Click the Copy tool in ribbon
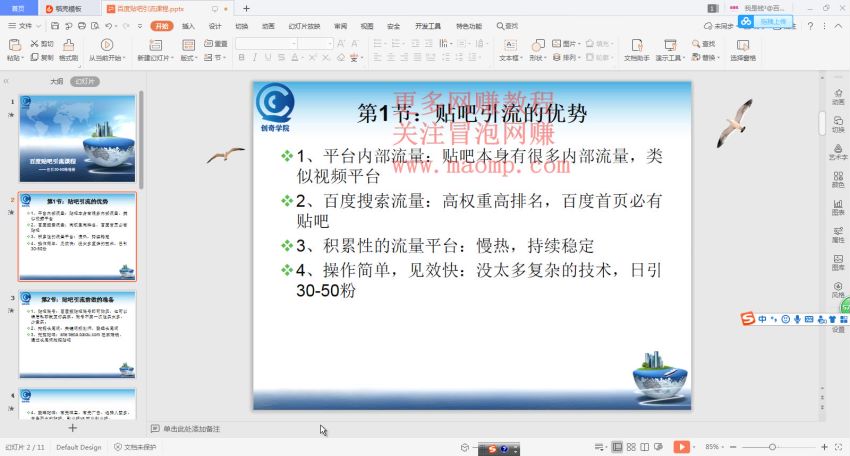The image size is (850, 456). pyautogui.click(x=42, y=57)
